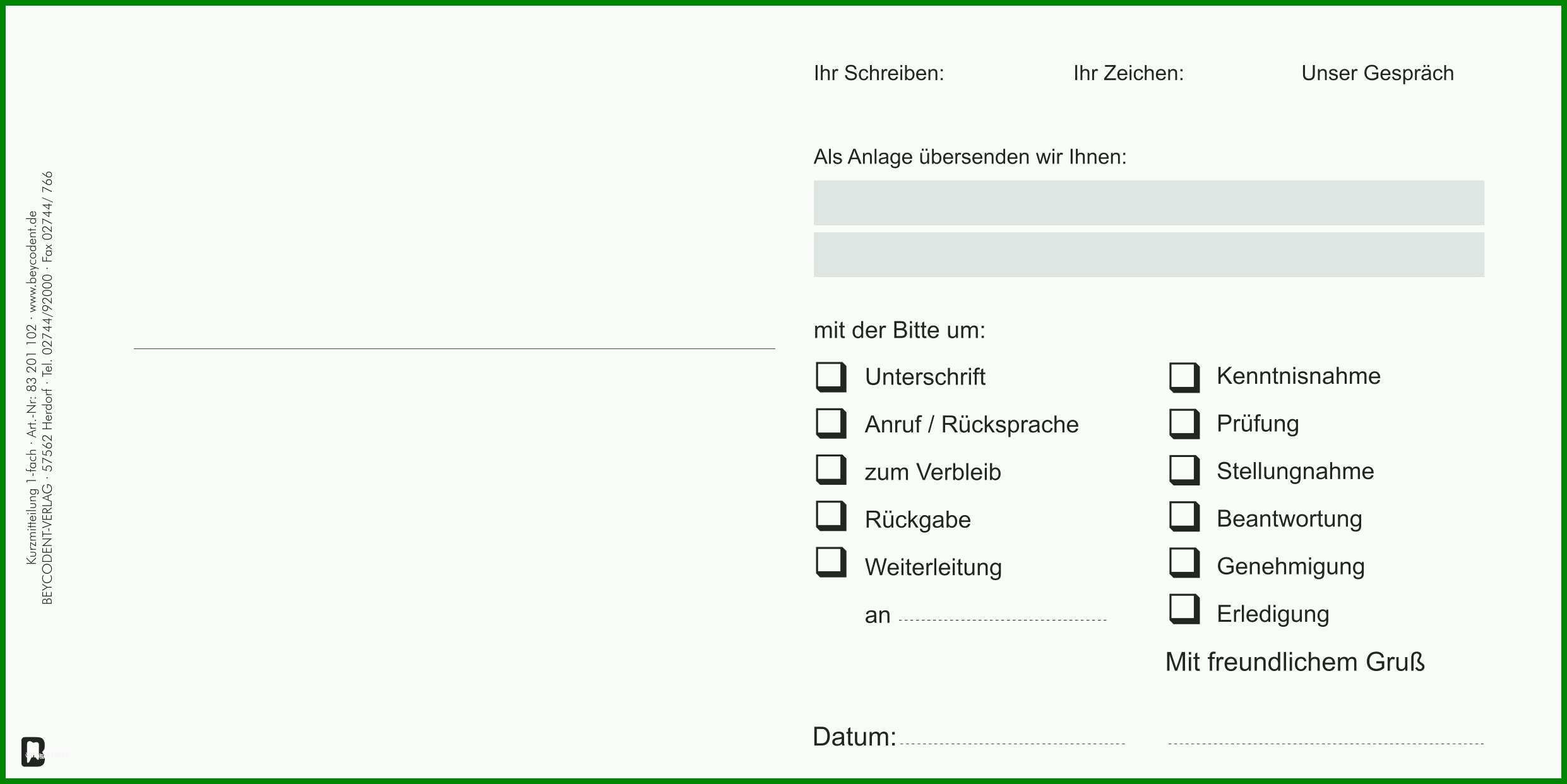Click the second gray Anlage field
The width and height of the screenshot is (1567, 784).
[1148, 254]
